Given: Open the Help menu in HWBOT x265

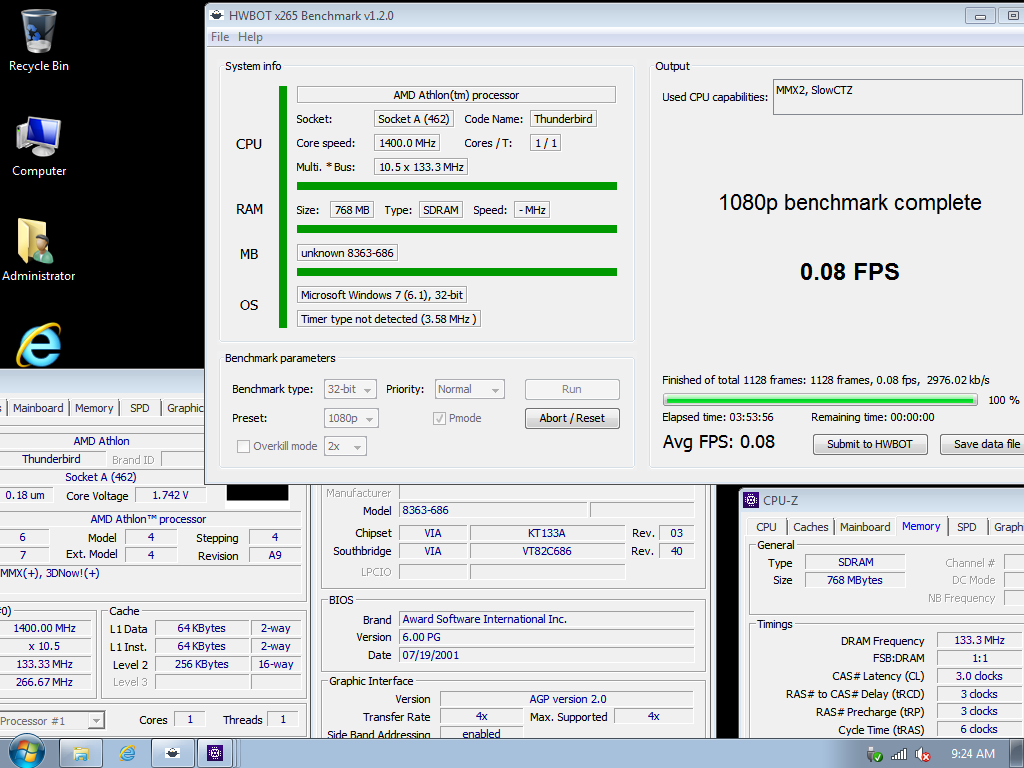Looking at the screenshot, I should point(250,37).
